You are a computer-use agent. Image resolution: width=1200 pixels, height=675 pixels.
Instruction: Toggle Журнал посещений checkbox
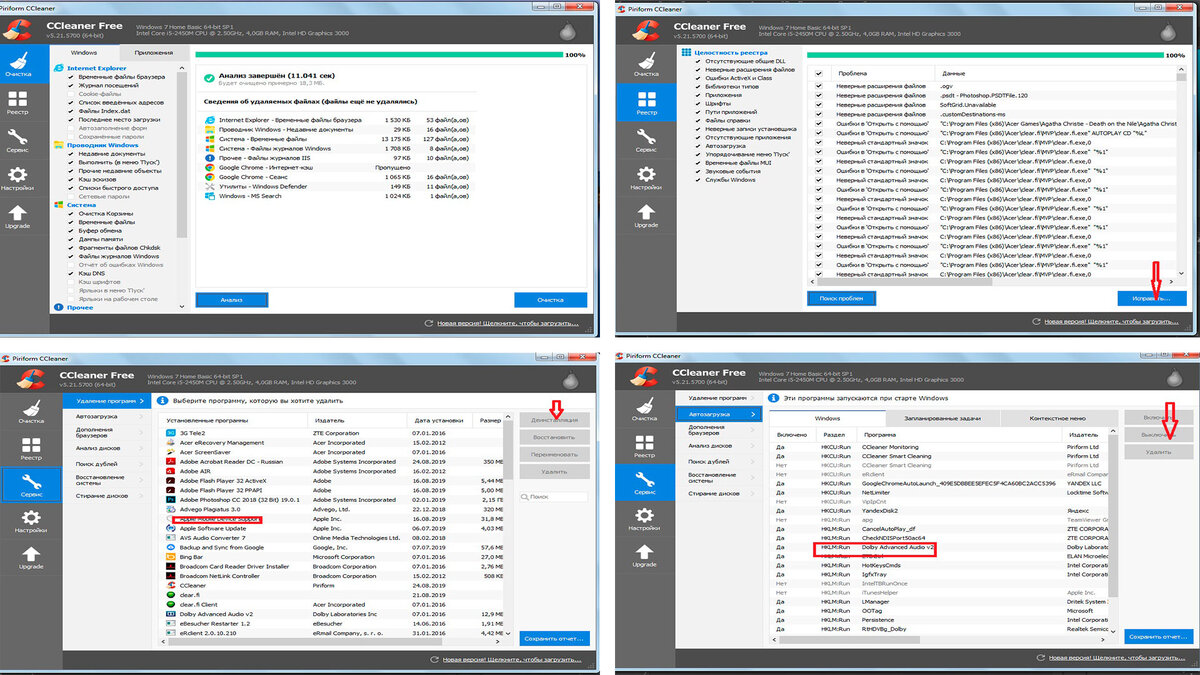click(70, 85)
